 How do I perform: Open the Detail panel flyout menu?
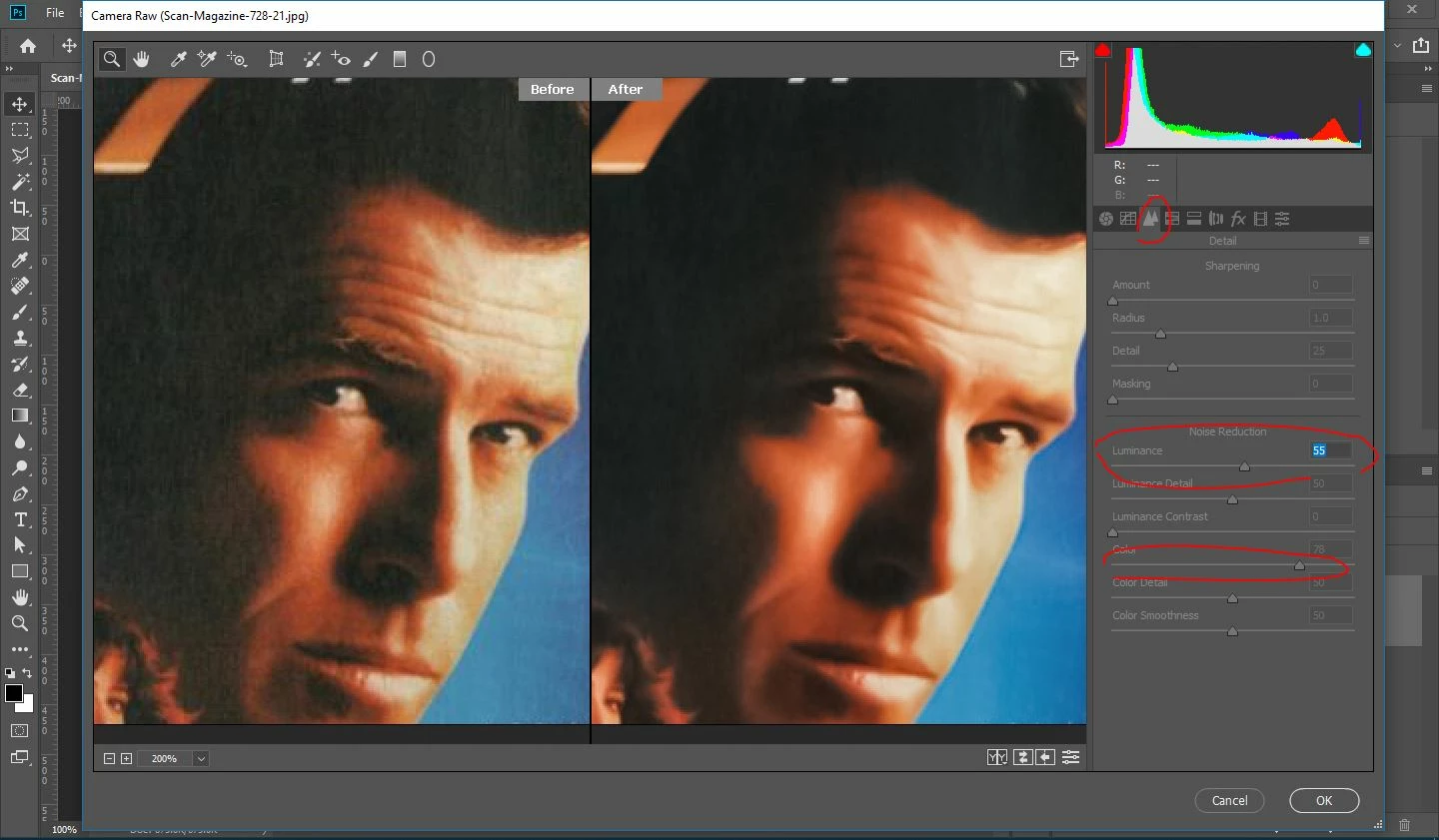[1364, 241]
